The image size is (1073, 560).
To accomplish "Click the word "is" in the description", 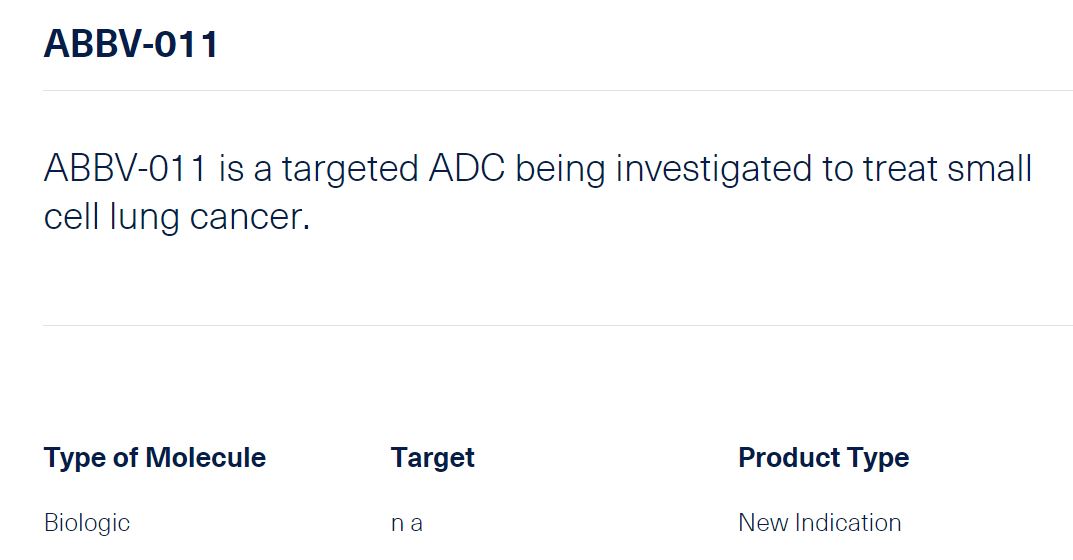I will click(231, 169).
